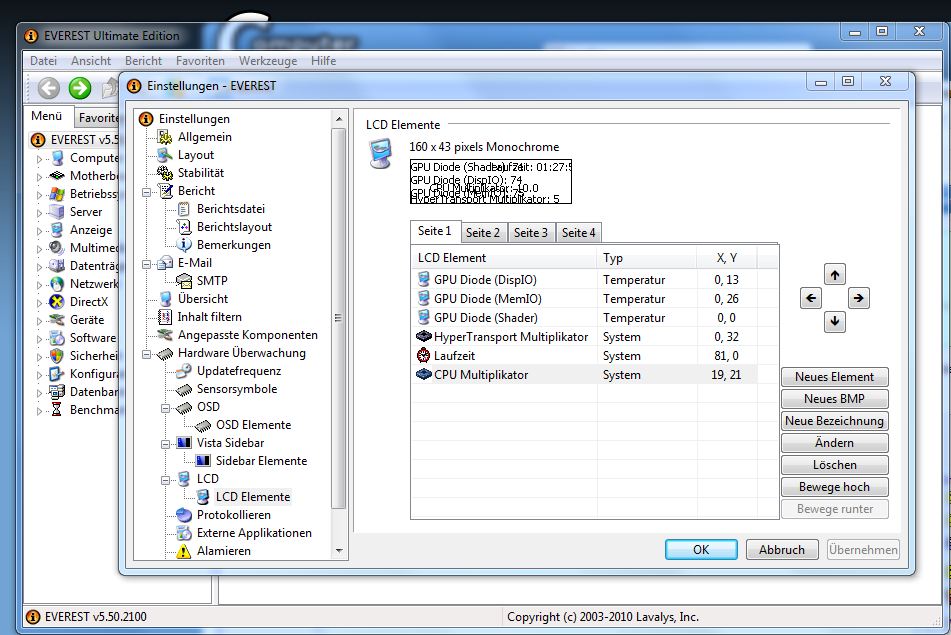Click the Löschen button

(x=835, y=465)
